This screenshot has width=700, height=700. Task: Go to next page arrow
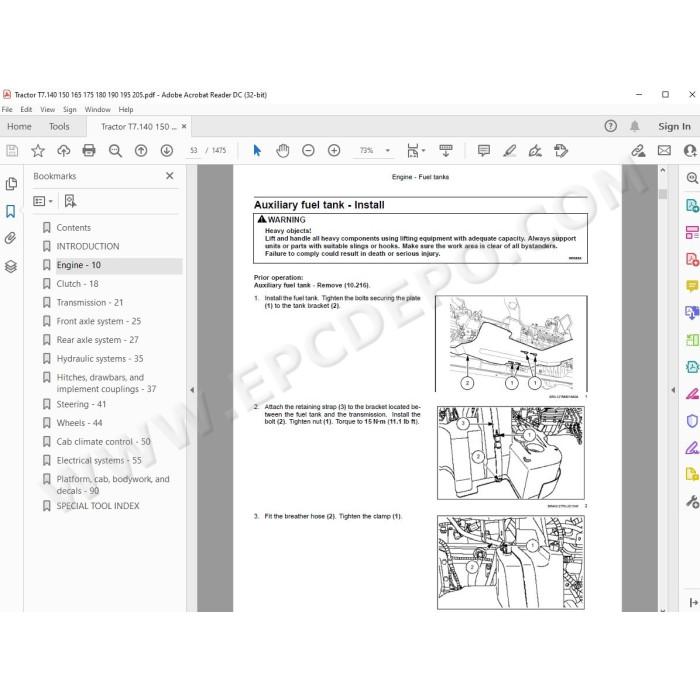tap(167, 151)
